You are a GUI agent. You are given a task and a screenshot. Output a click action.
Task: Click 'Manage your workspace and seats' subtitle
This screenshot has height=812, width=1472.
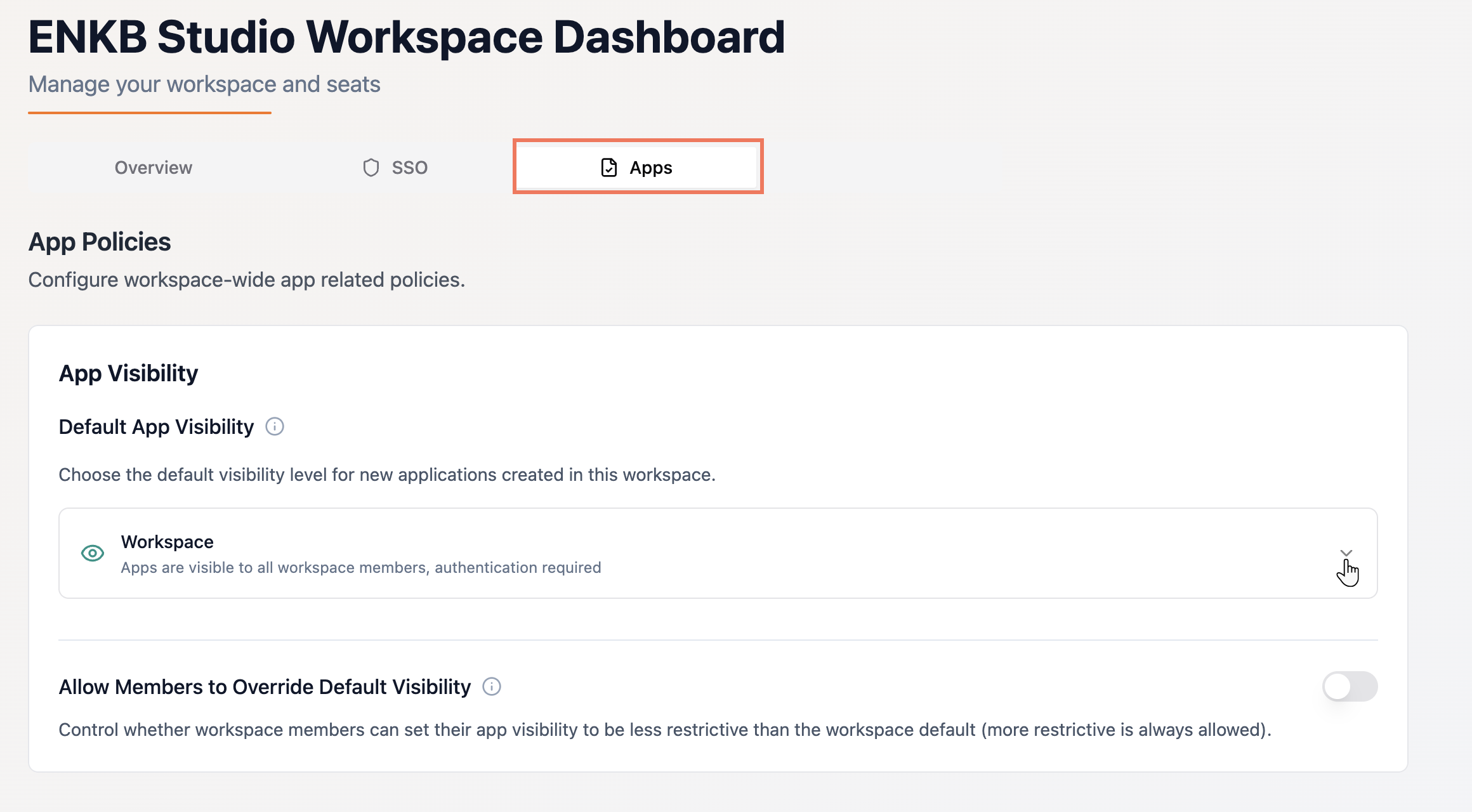pyautogui.click(x=204, y=84)
